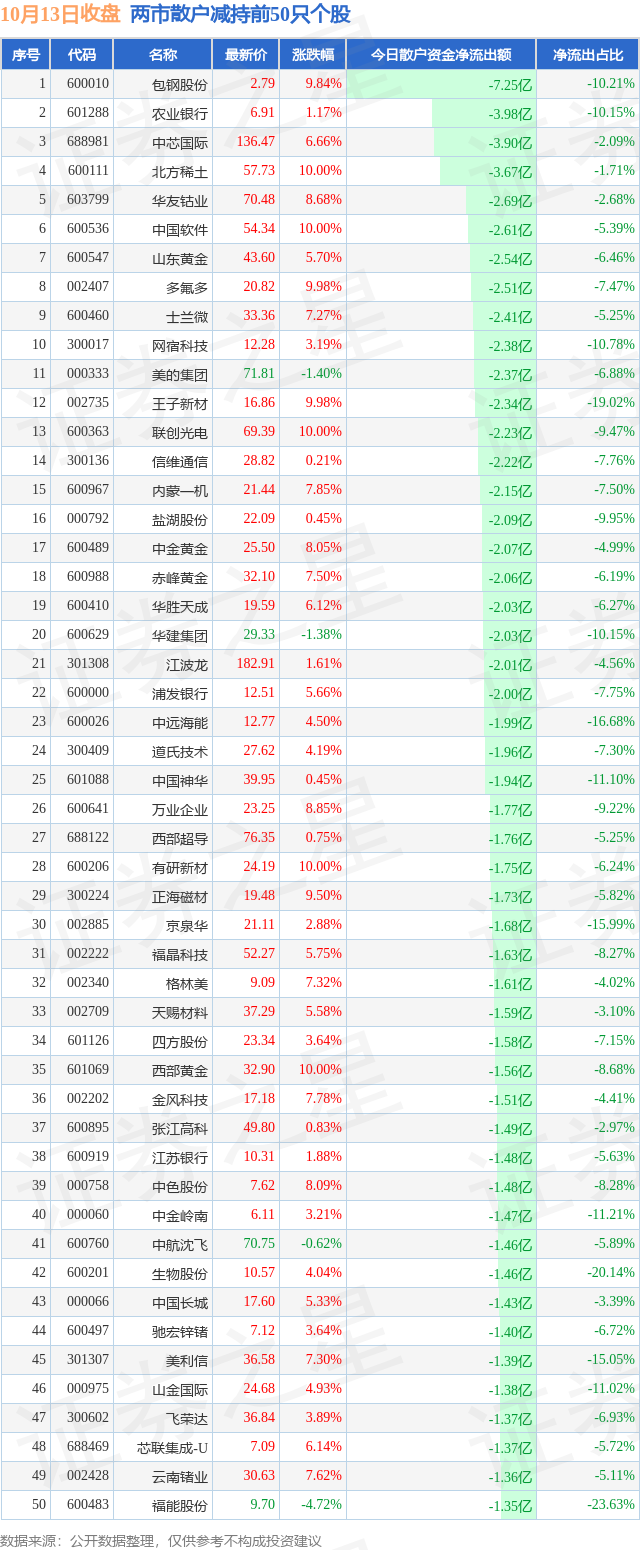Click stock name 山金国际
This screenshot has width=640, height=1550.
click(x=180, y=1390)
